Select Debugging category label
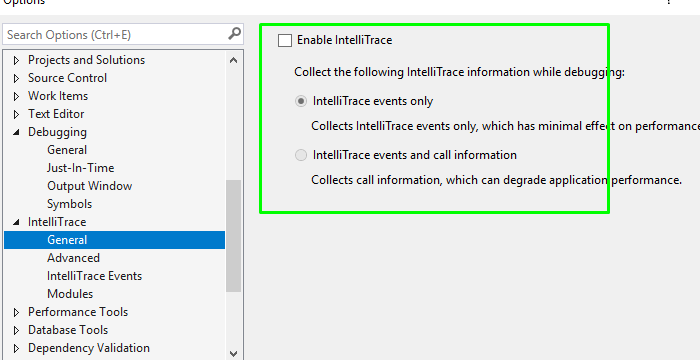Screen dimensions: 700x360 [x=58, y=132]
